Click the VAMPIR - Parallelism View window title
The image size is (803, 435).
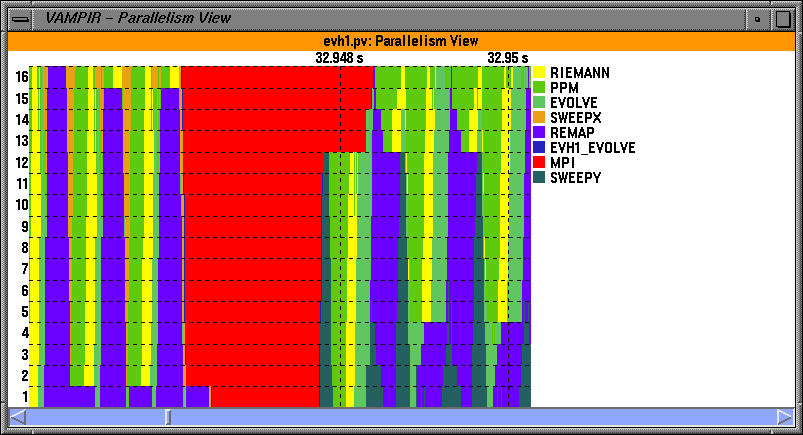[x=138, y=18]
